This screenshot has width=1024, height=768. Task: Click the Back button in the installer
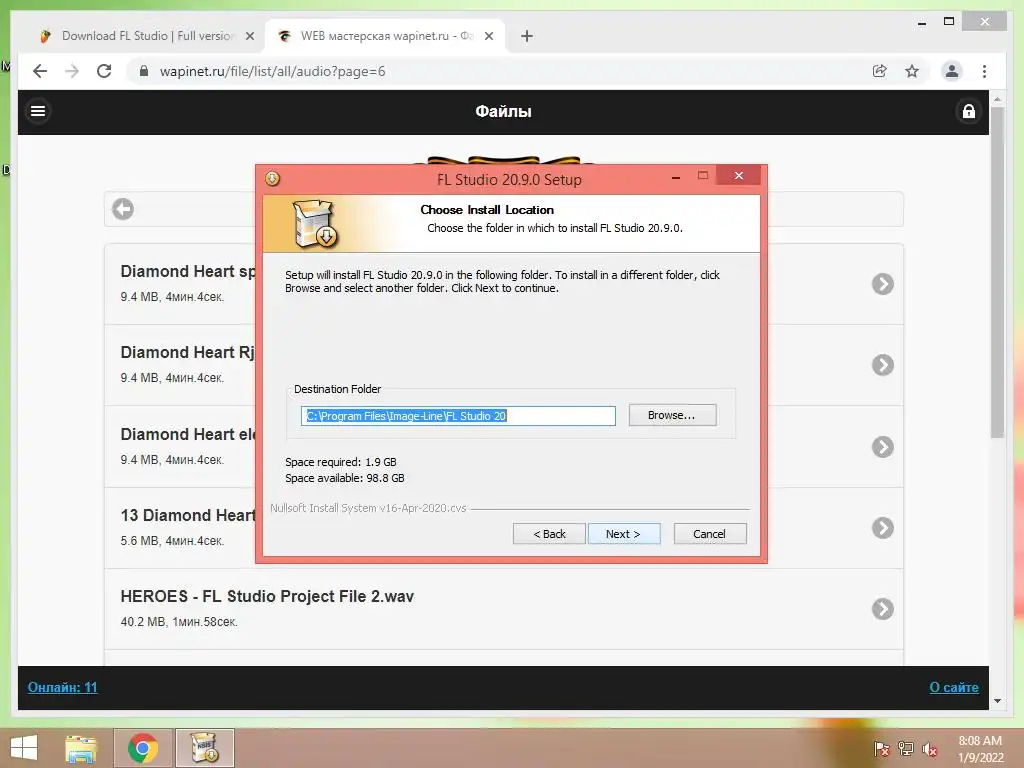point(549,534)
